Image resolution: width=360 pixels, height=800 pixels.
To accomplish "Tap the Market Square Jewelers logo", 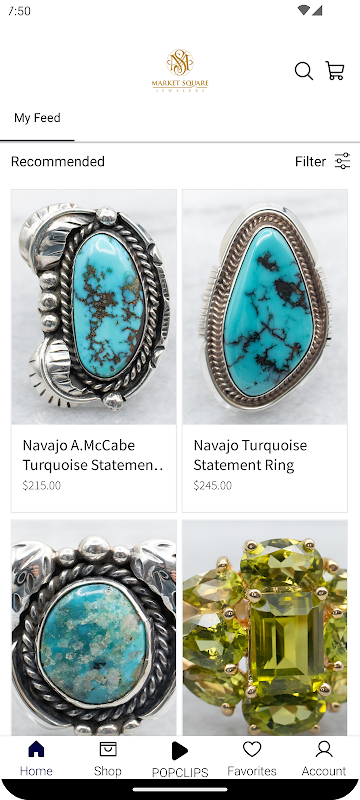I will [180, 70].
